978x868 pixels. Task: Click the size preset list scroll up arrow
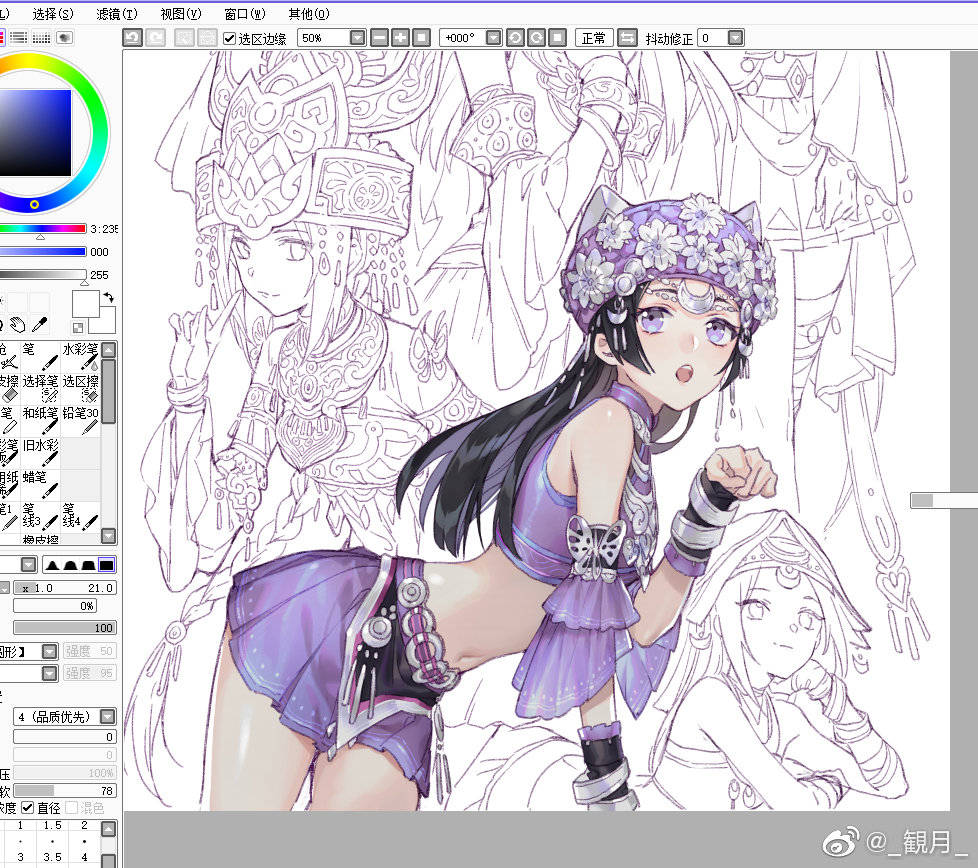coord(109,829)
